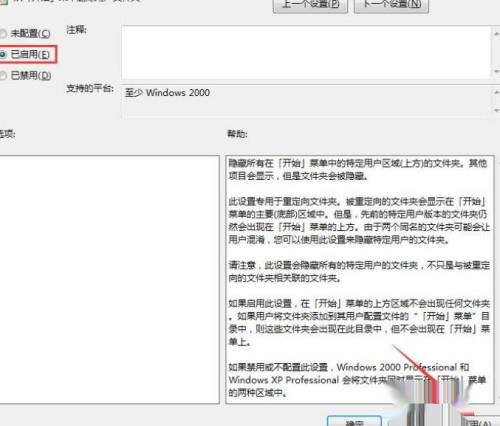Viewport: 500px width, 426px height.
Task: Click help paragraph starting 隐藏所有在「开始」菜单
Action: (358, 170)
